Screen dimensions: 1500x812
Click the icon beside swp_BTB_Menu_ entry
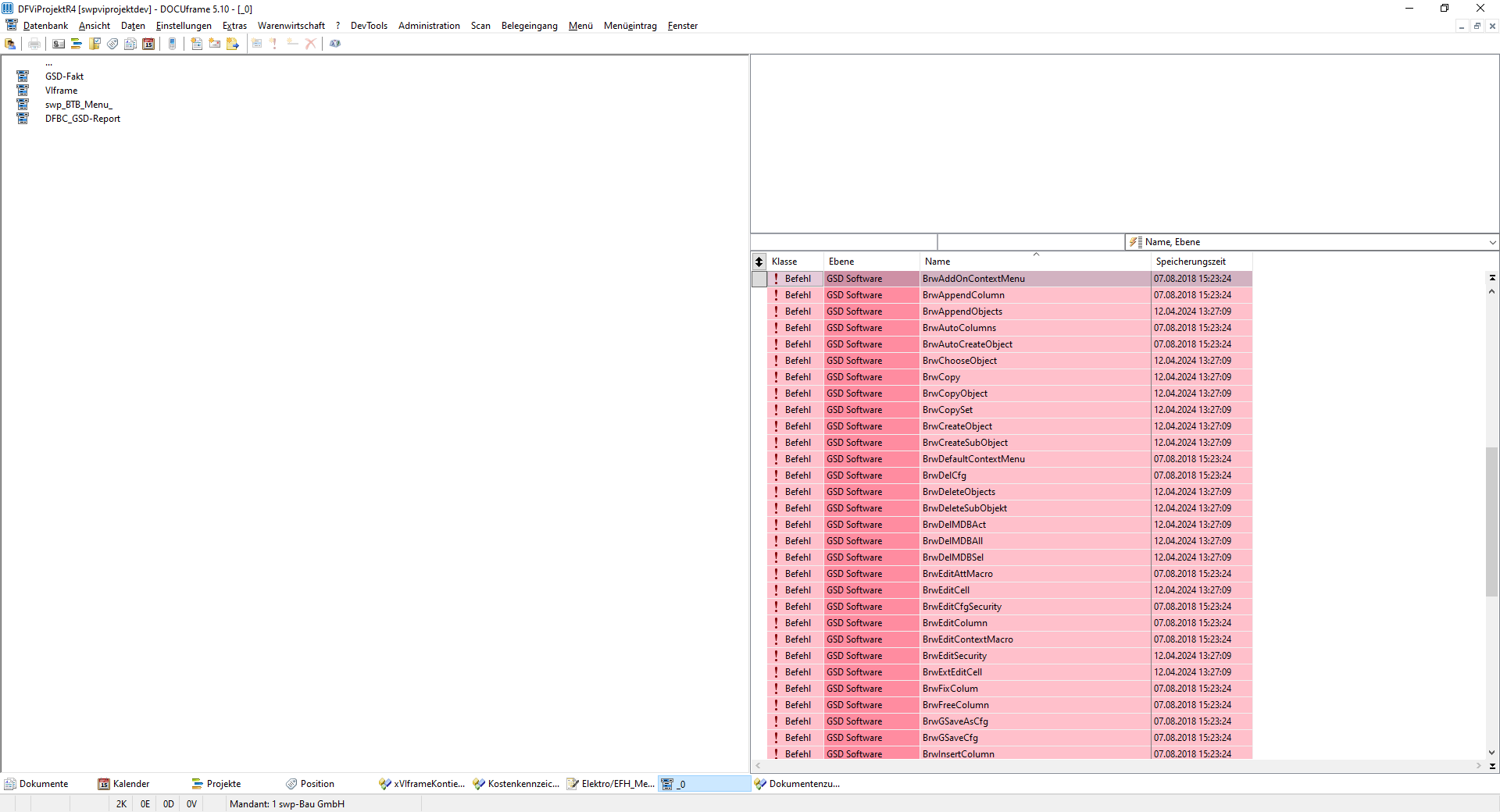click(x=23, y=105)
